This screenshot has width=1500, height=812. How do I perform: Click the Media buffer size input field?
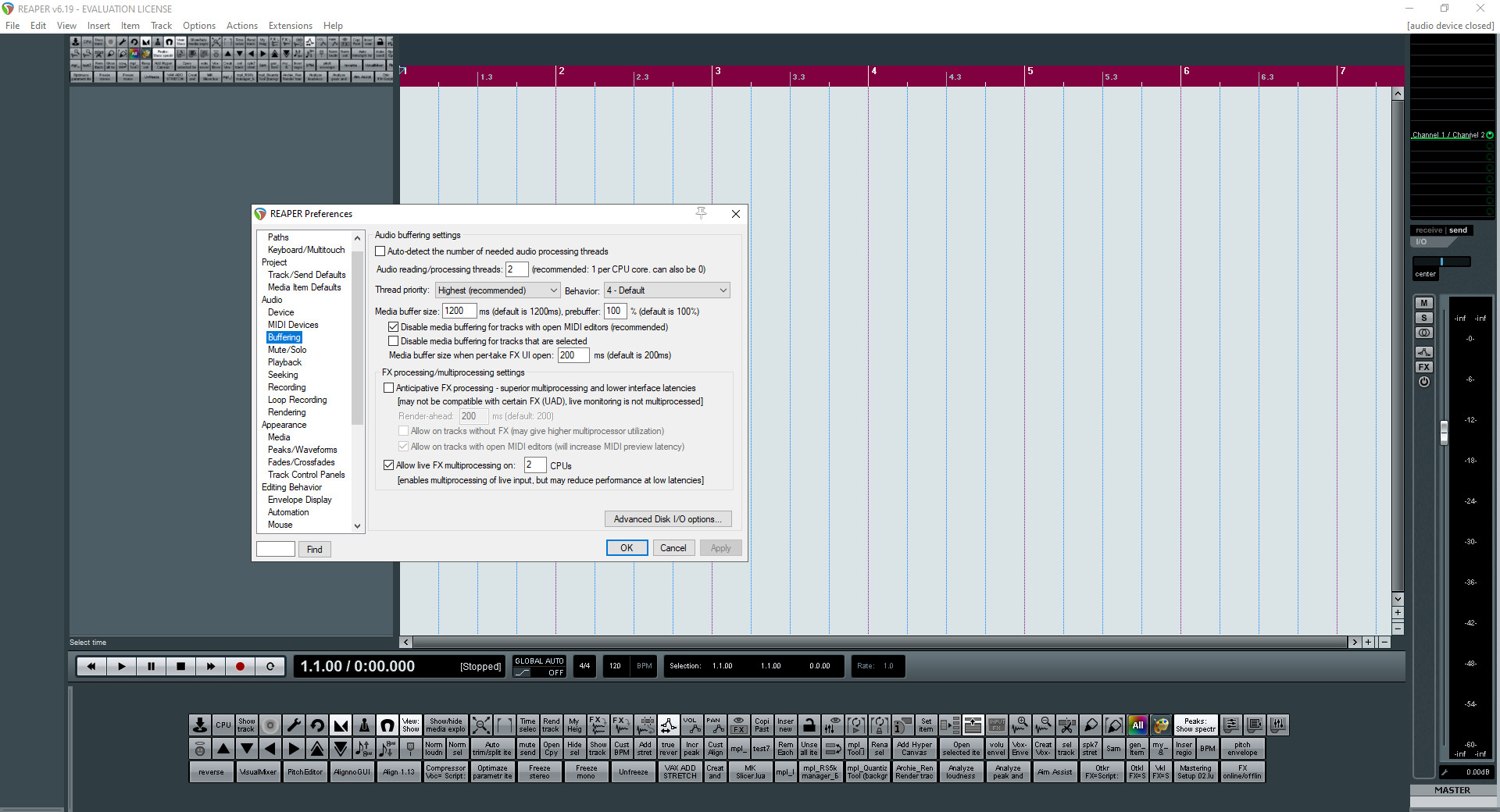click(x=459, y=311)
